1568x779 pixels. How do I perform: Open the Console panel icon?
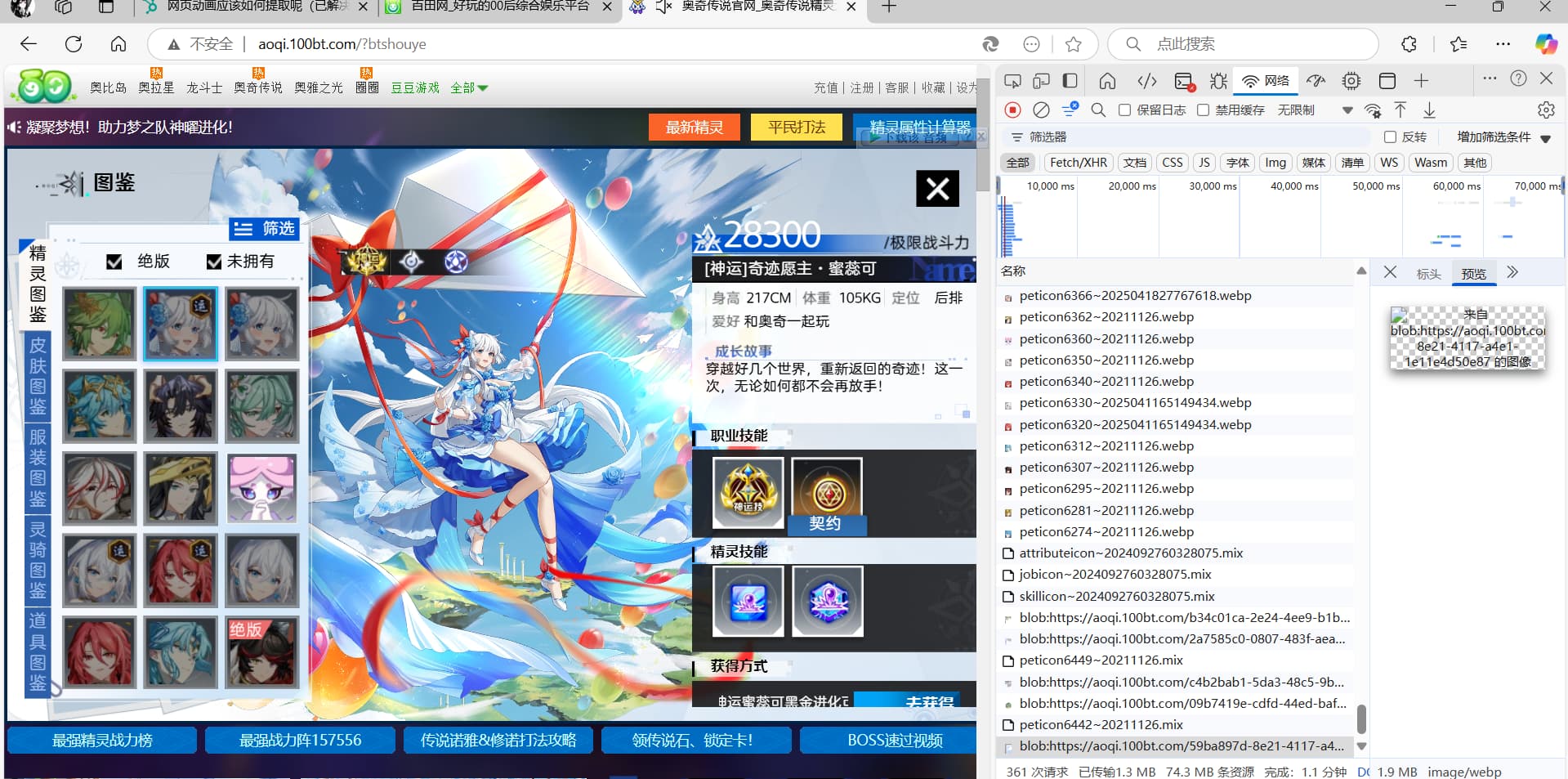point(1184,80)
